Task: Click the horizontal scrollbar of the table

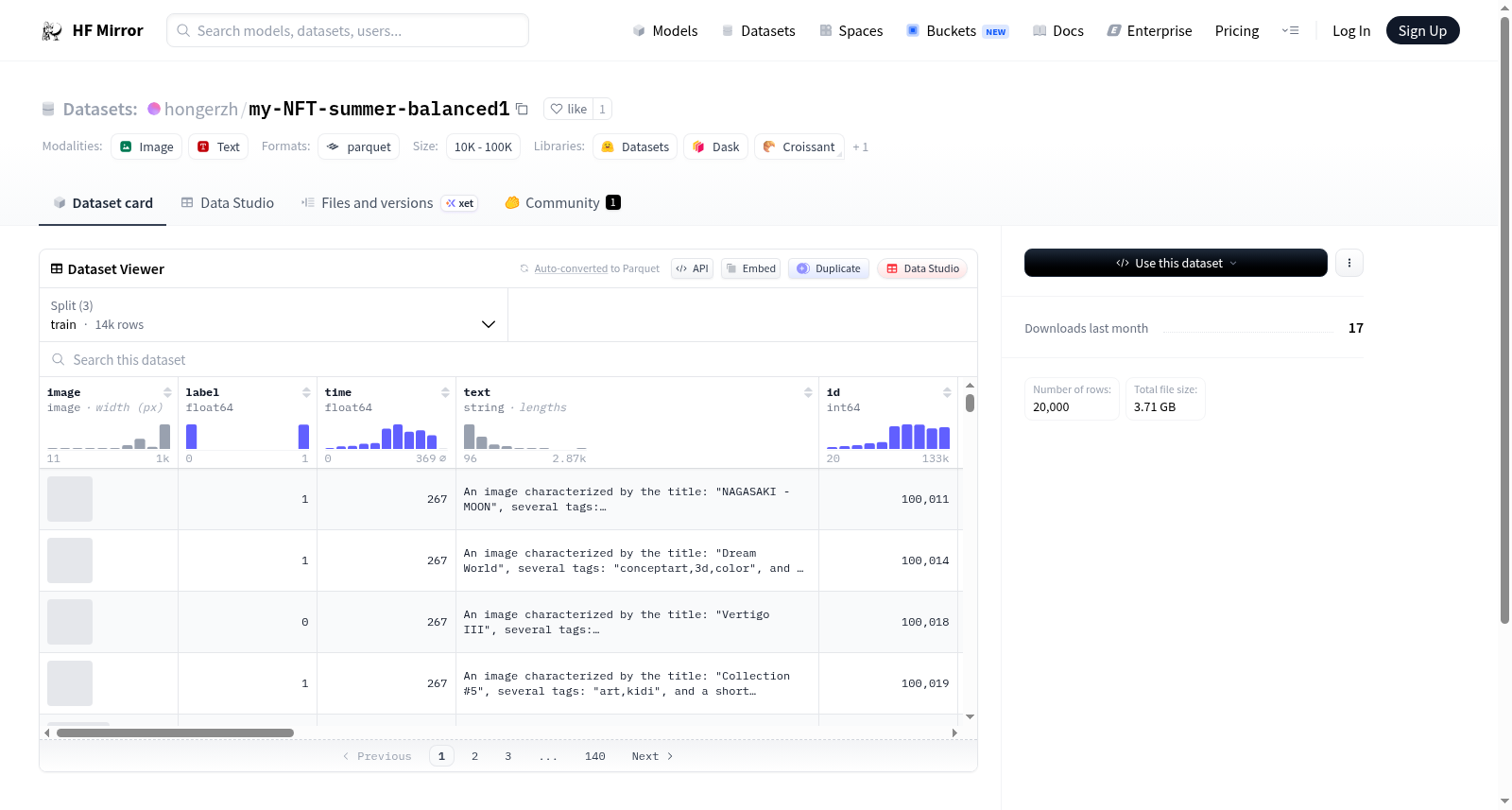Action: click(175, 732)
